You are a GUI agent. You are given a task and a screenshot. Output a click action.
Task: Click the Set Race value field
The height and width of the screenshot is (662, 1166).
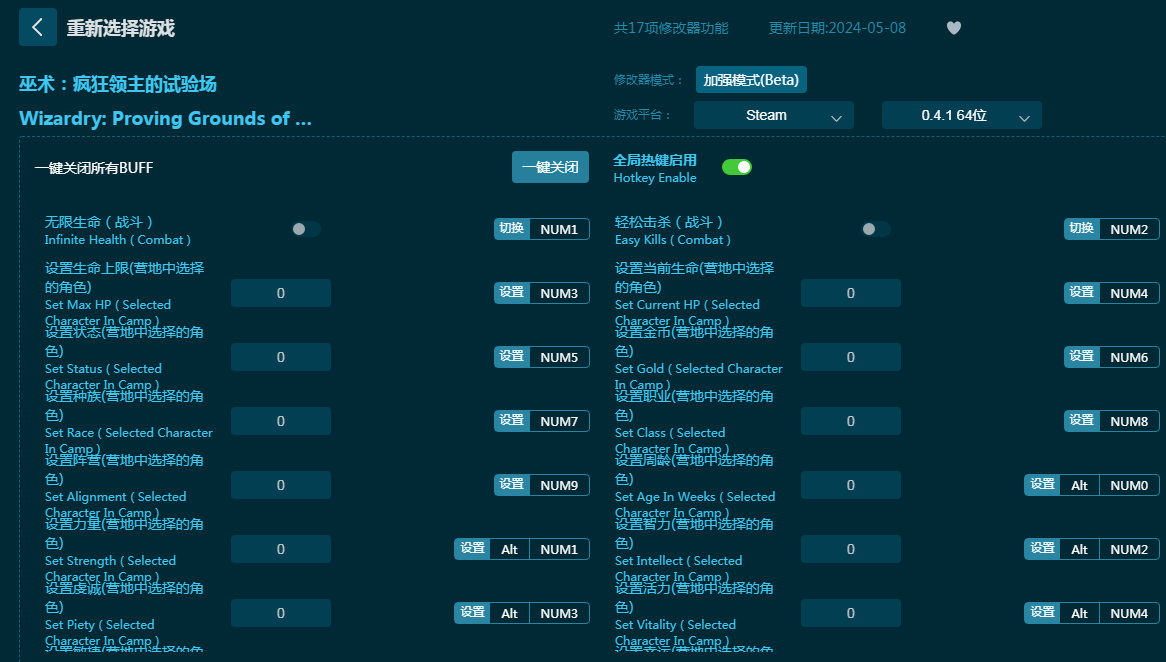coord(281,421)
